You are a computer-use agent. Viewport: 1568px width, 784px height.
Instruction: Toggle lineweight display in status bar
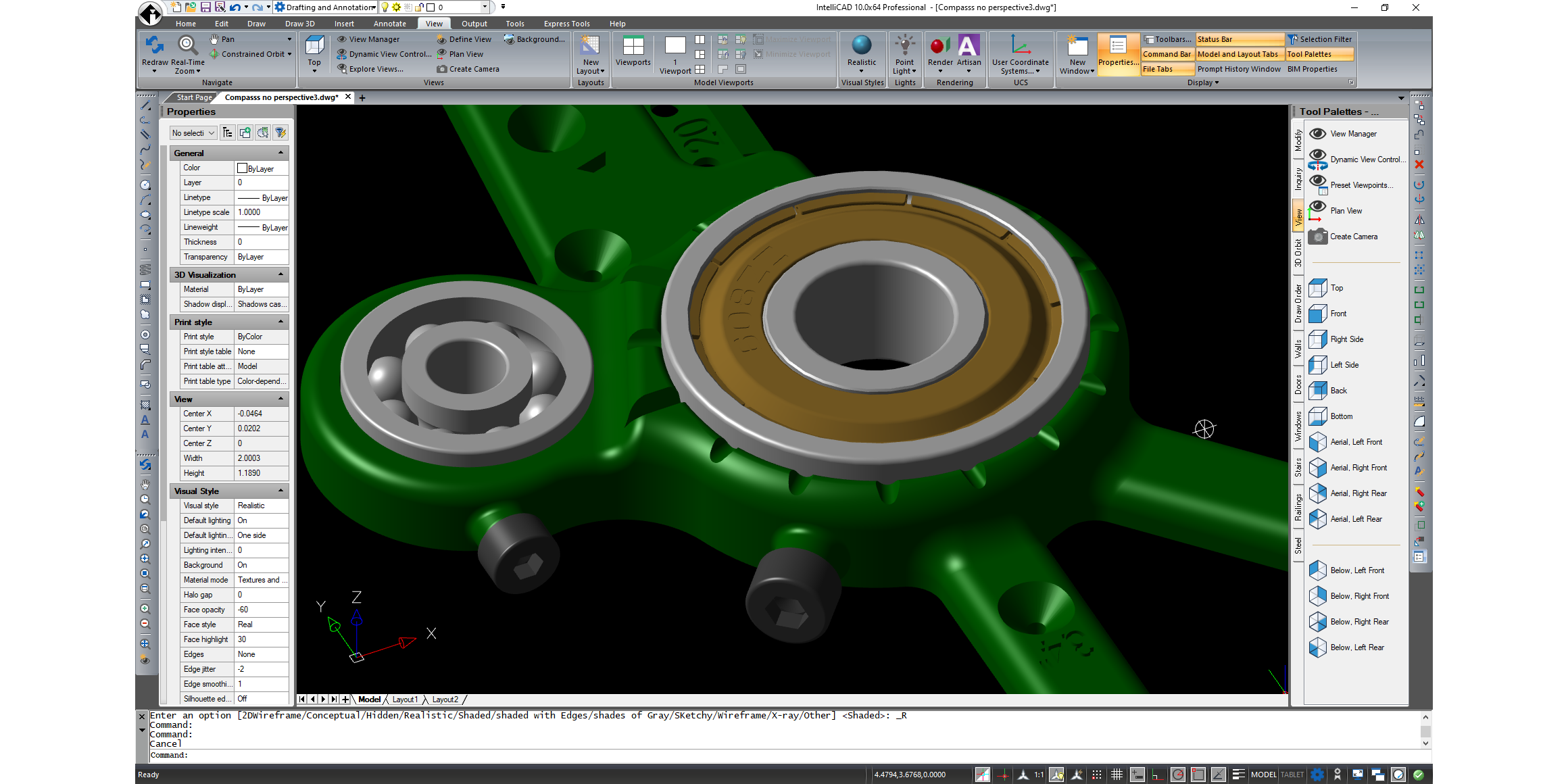coord(1238,775)
